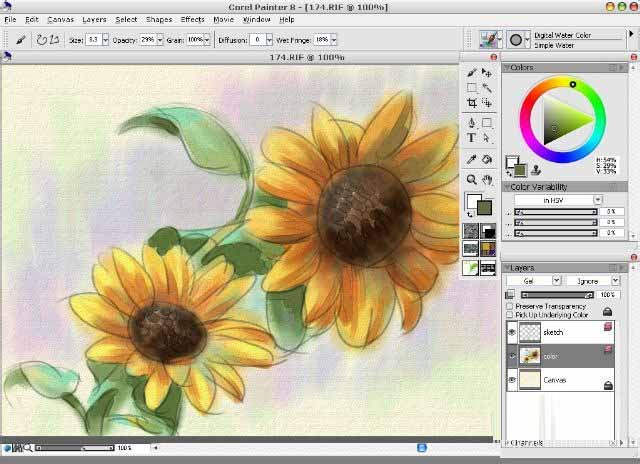Activate the Magnifier zoom tool
The height and width of the screenshot is (464, 640).
(x=472, y=180)
